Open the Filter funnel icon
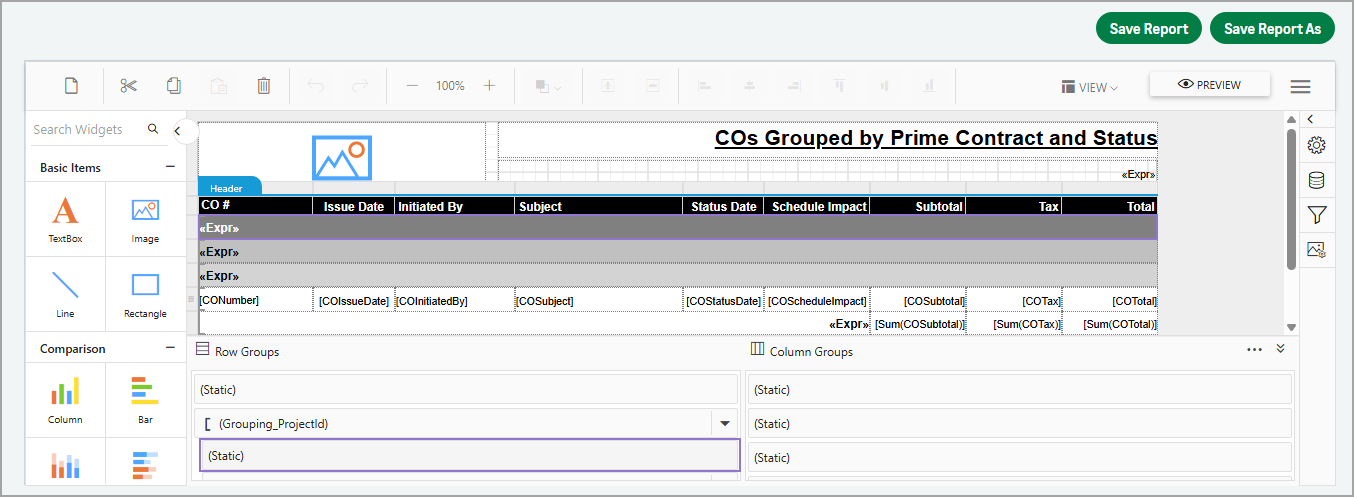Image resolution: width=1354 pixels, height=497 pixels. point(1316,215)
